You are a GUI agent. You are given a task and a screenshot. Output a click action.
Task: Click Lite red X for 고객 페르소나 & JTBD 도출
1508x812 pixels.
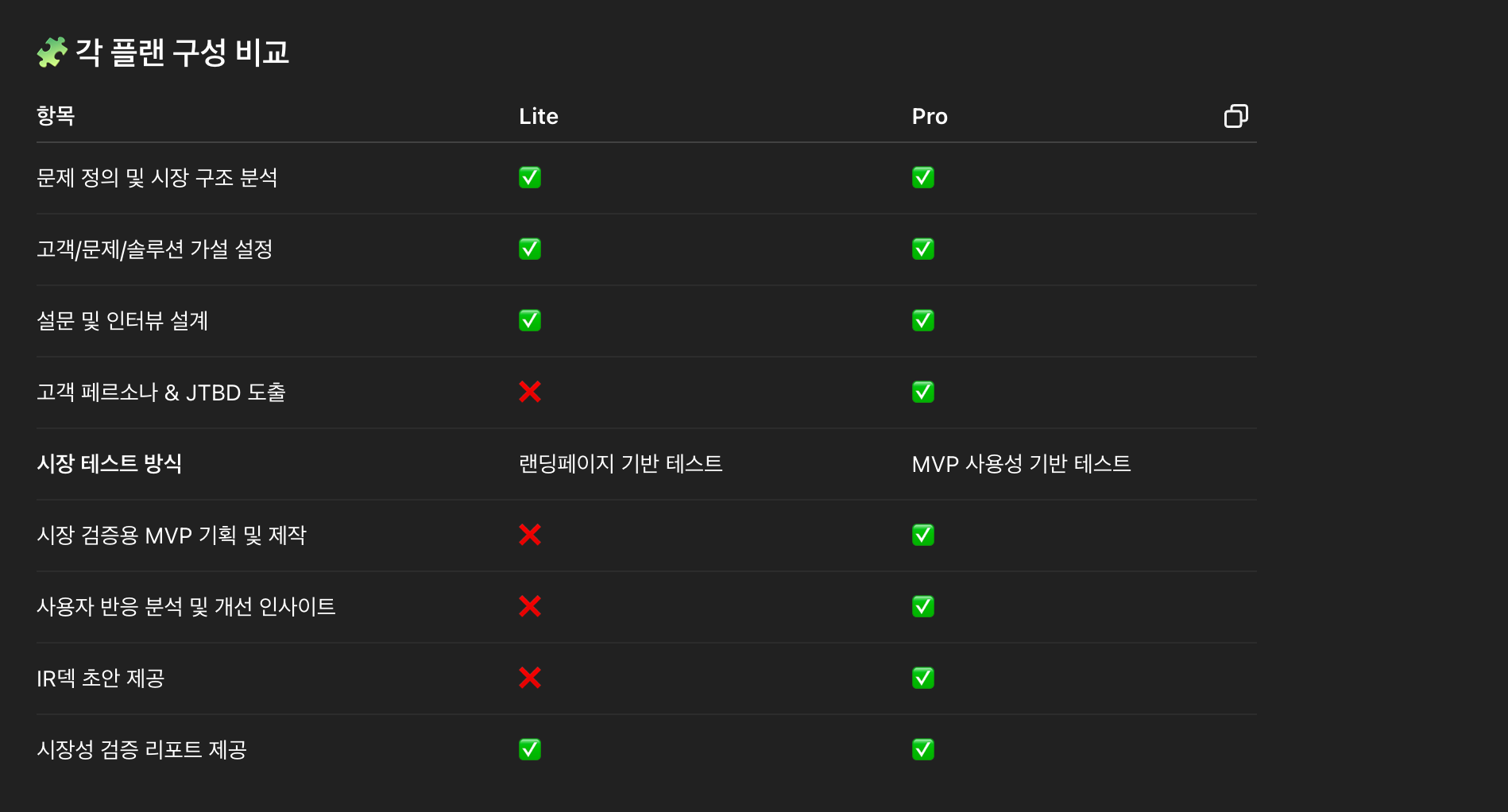coord(530,392)
